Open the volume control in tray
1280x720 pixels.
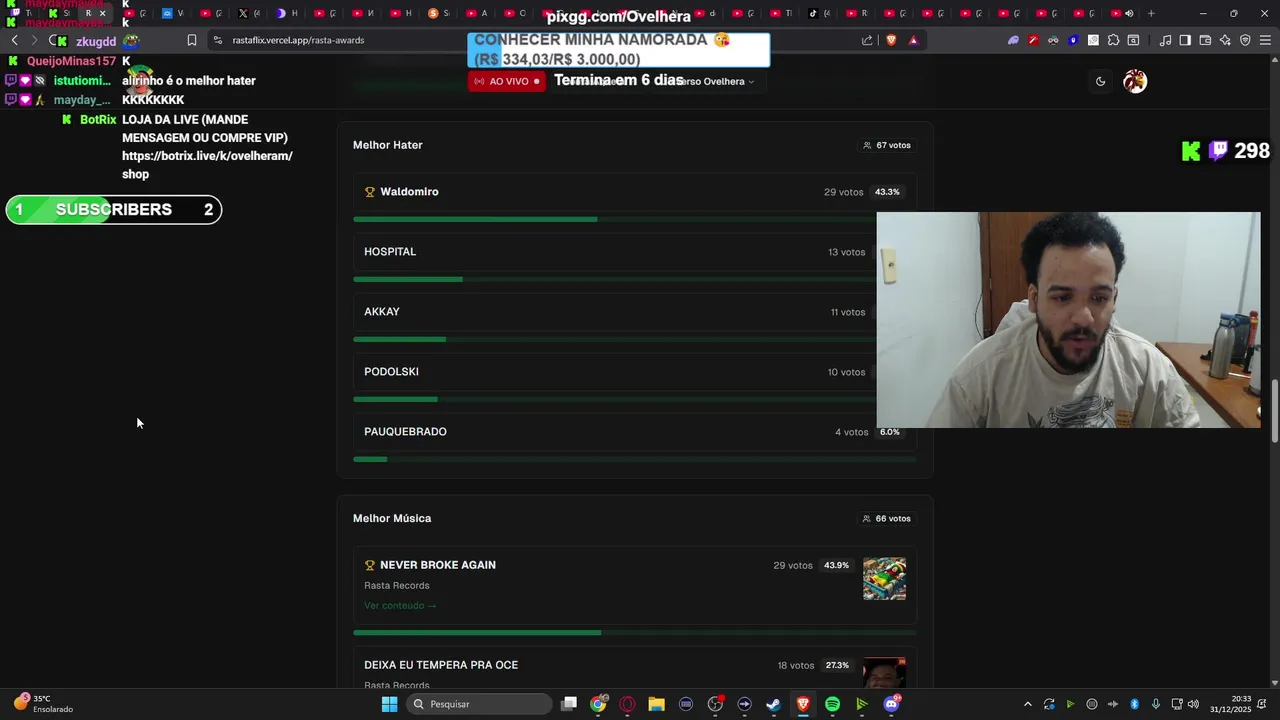[1193, 704]
